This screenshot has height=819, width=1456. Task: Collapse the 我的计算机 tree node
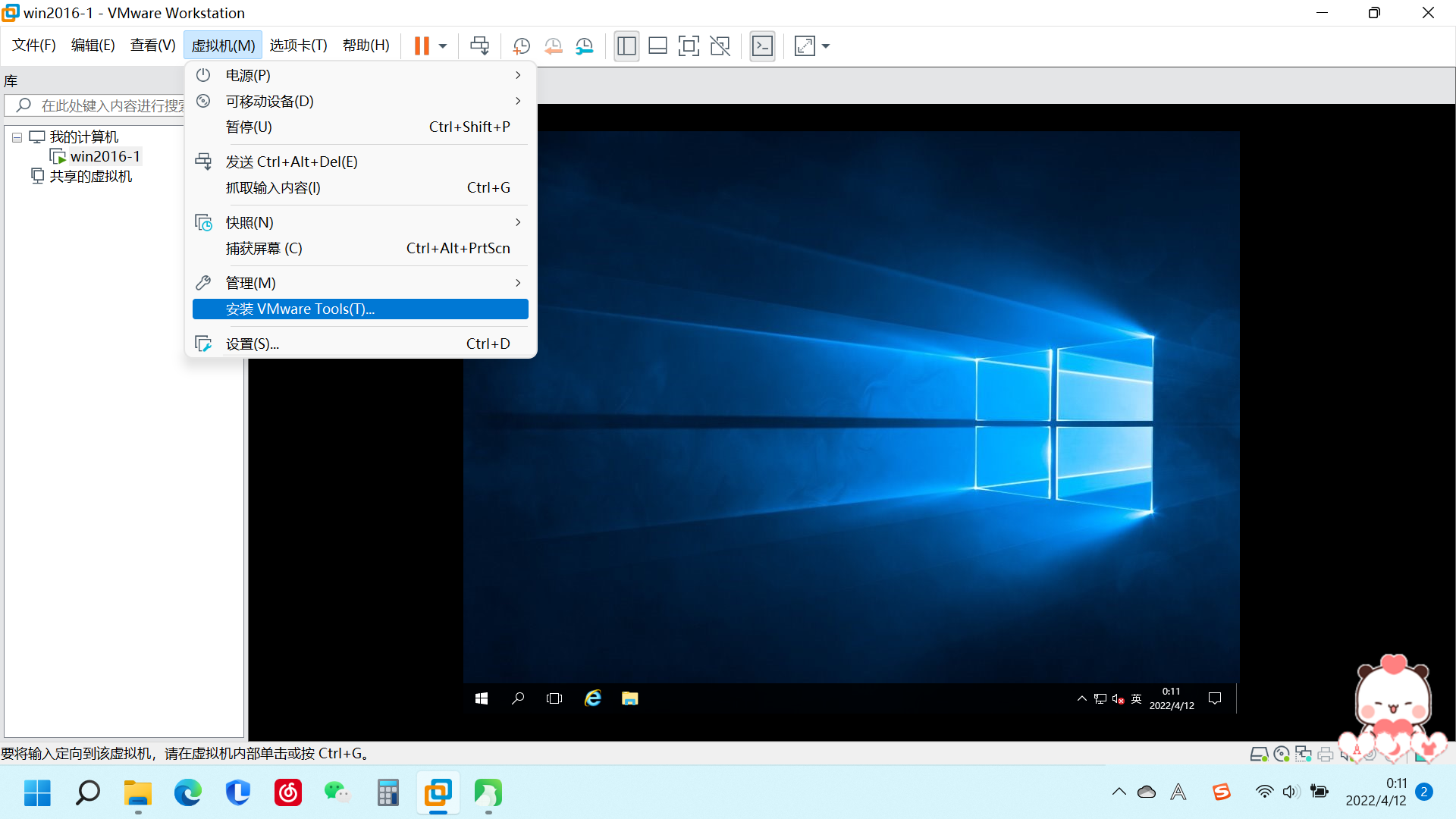pyautogui.click(x=17, y=138)
